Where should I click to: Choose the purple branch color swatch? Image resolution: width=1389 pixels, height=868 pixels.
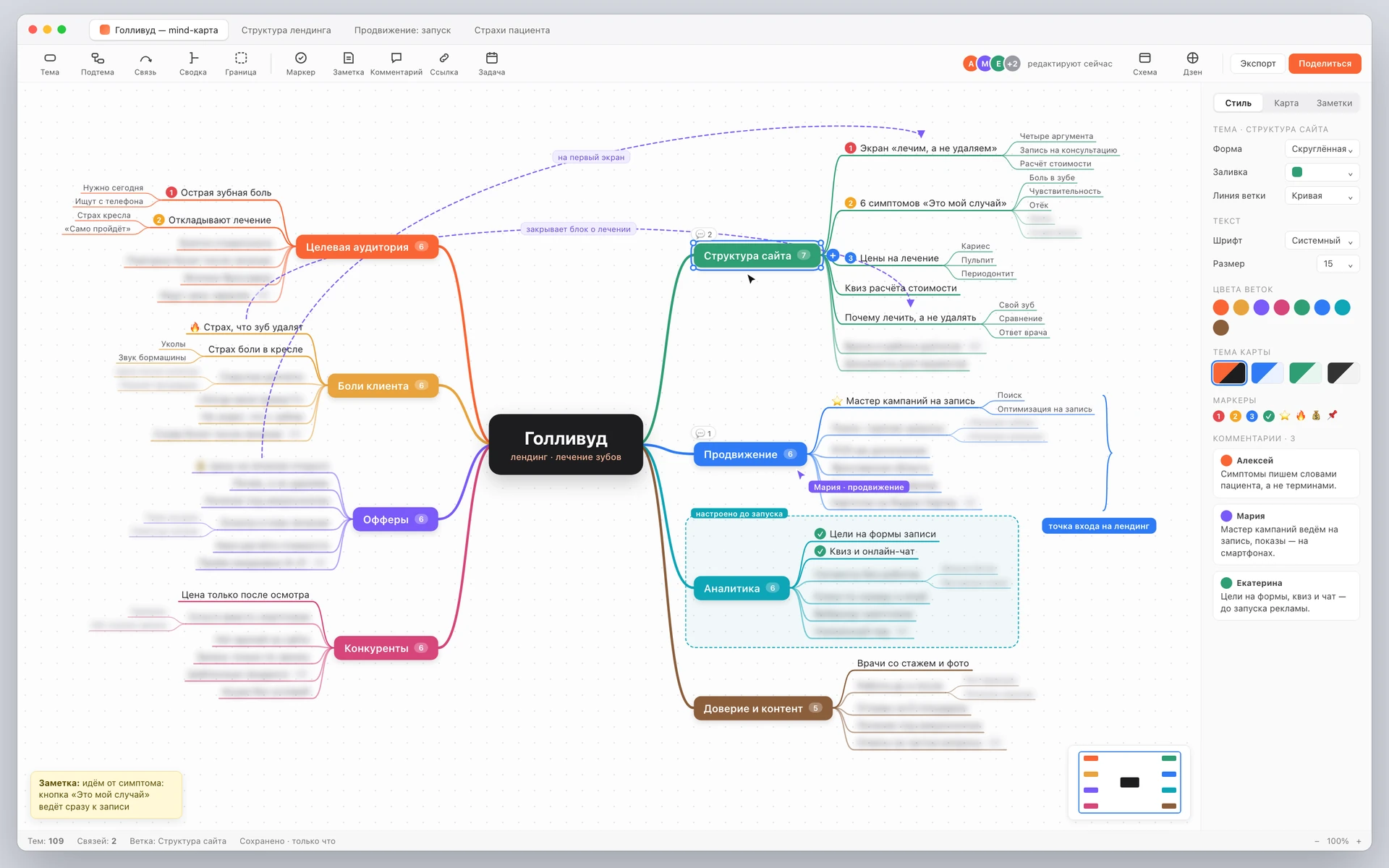1261,307
